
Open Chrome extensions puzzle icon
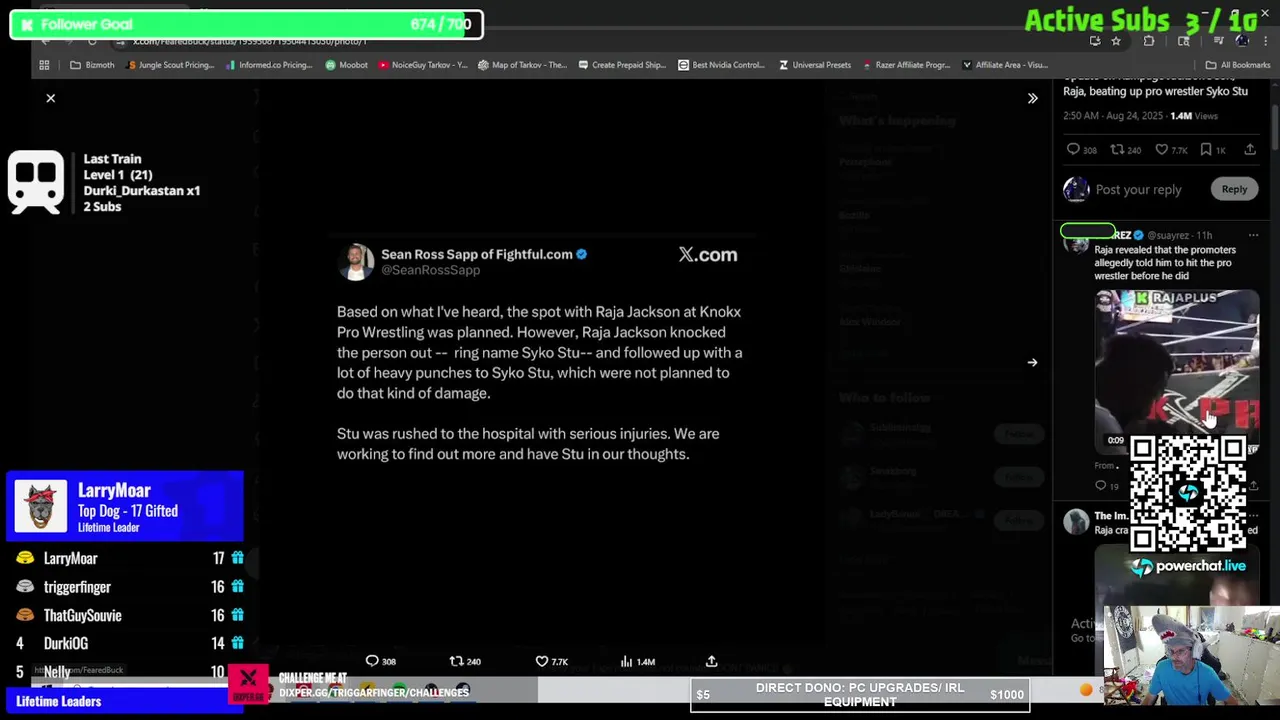(1149, 41)
